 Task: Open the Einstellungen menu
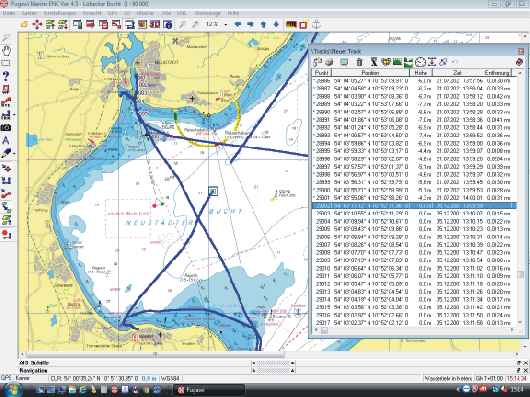pyautogui.click(x=60, y=13)
